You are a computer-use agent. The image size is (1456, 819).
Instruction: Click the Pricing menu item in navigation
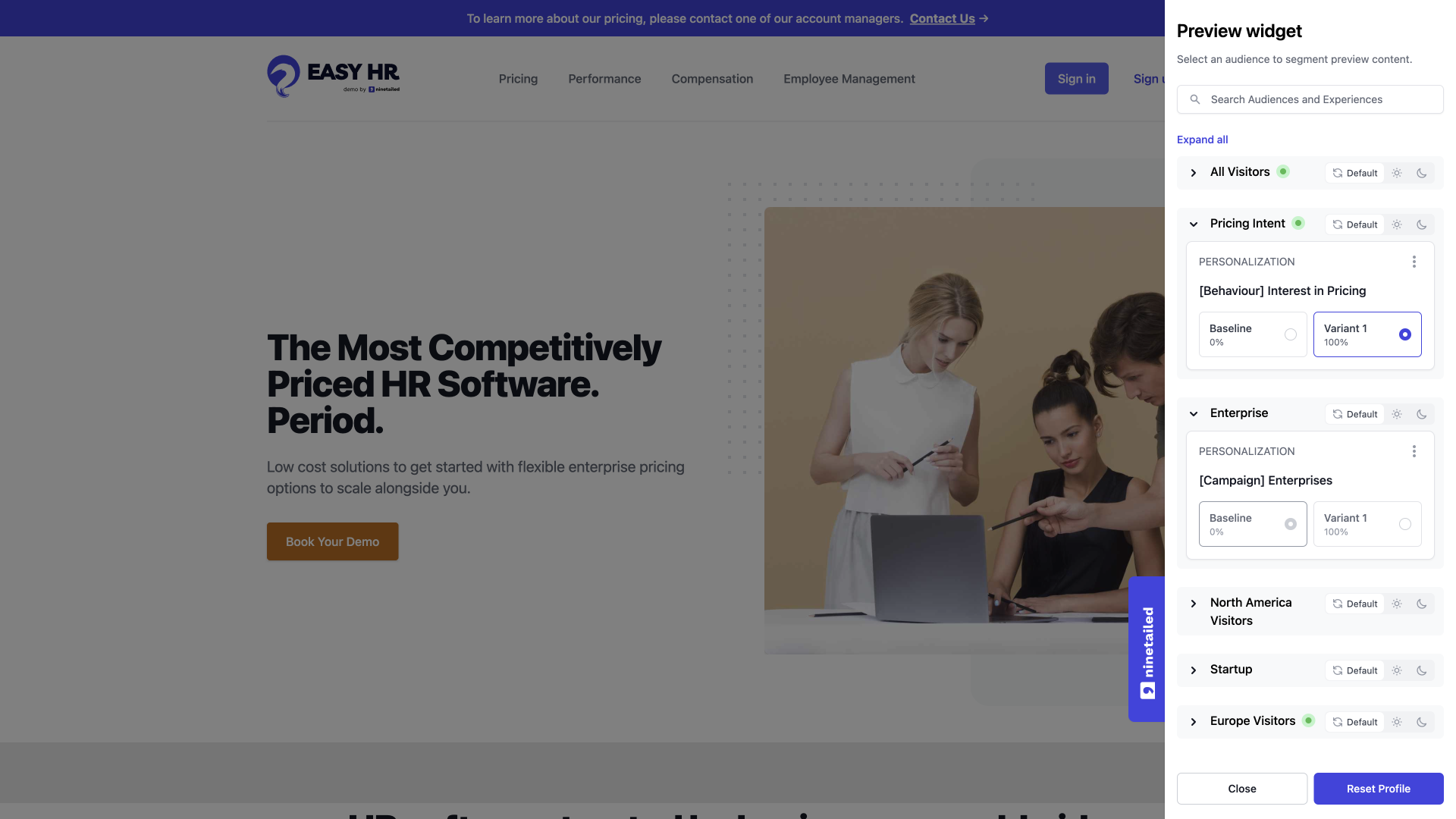517,78
